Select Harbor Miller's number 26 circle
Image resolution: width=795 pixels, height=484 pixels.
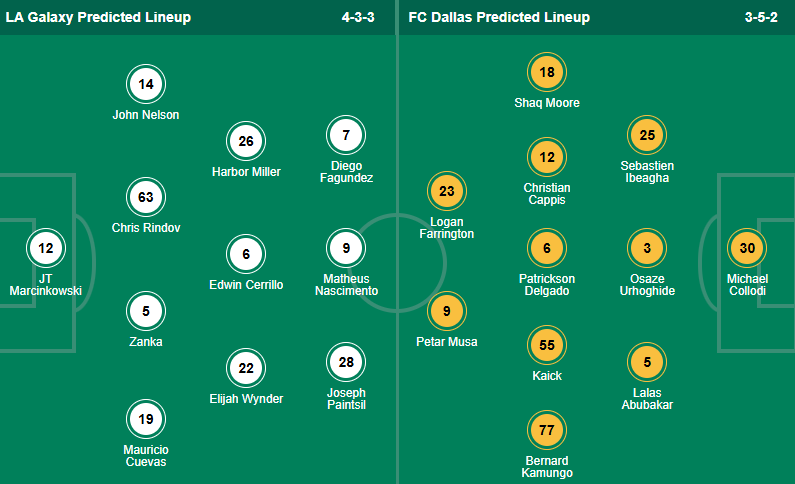(x=246, y=142)
